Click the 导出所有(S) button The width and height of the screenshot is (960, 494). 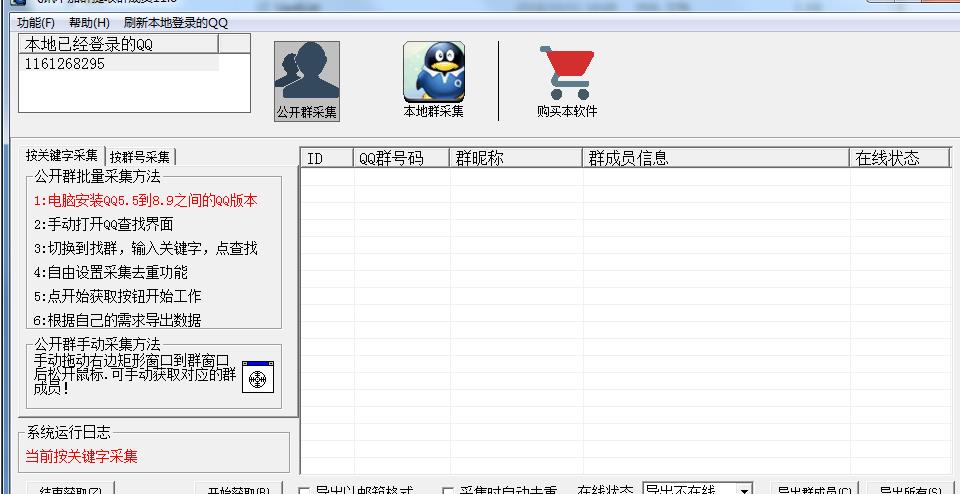pos(910,490)
